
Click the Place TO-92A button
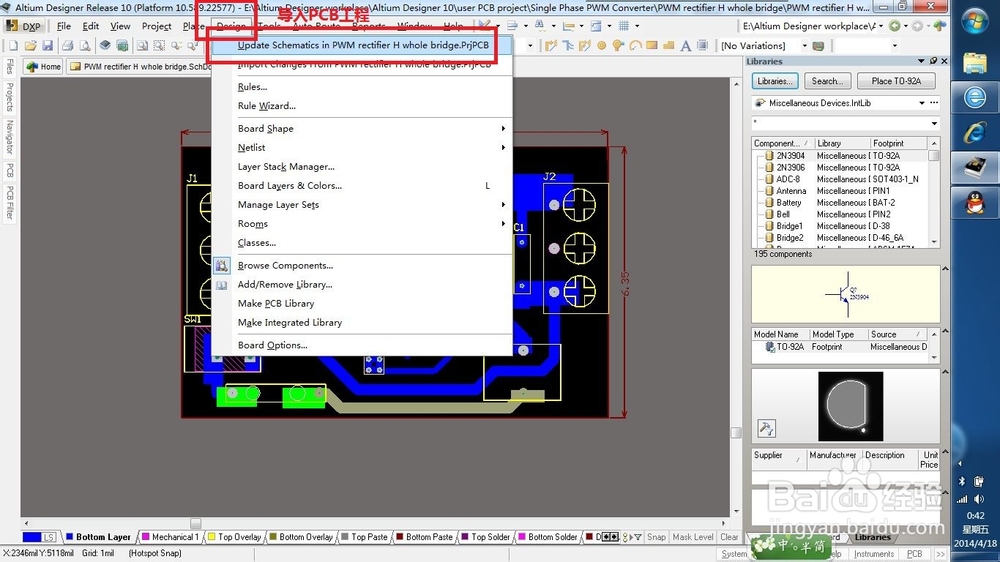[896, 81]
